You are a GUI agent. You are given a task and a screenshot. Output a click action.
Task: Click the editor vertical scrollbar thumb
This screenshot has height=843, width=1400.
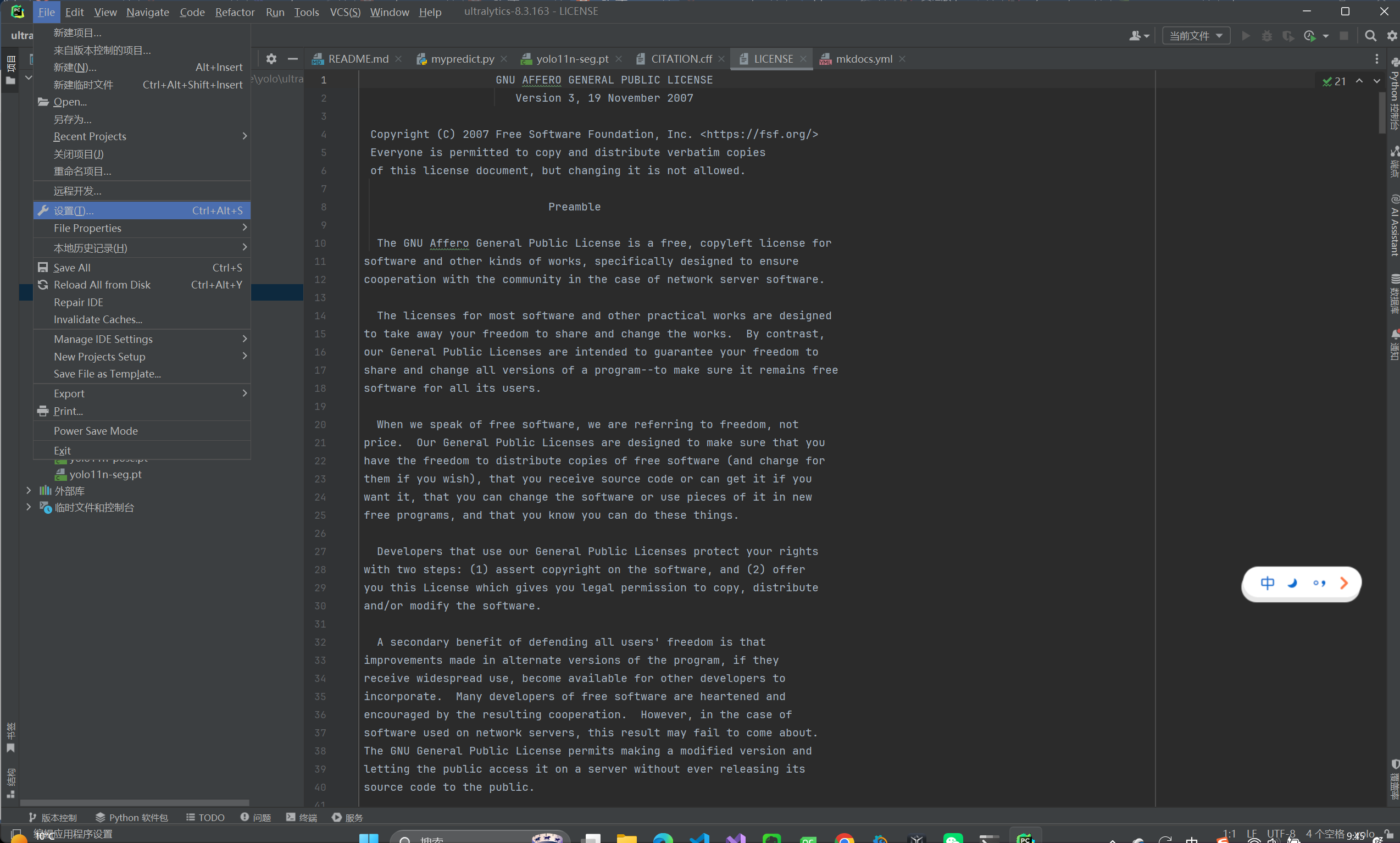coord(1381,113)
